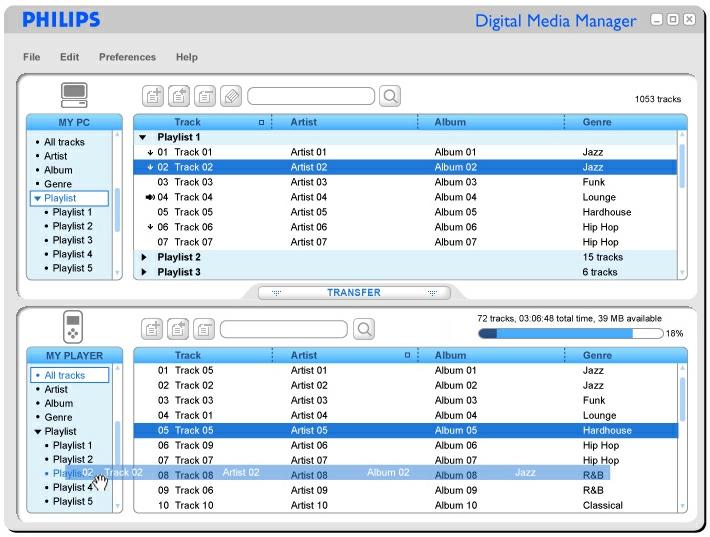Click new playlist icon in My Player toolbar

click(x=152, y=329)
